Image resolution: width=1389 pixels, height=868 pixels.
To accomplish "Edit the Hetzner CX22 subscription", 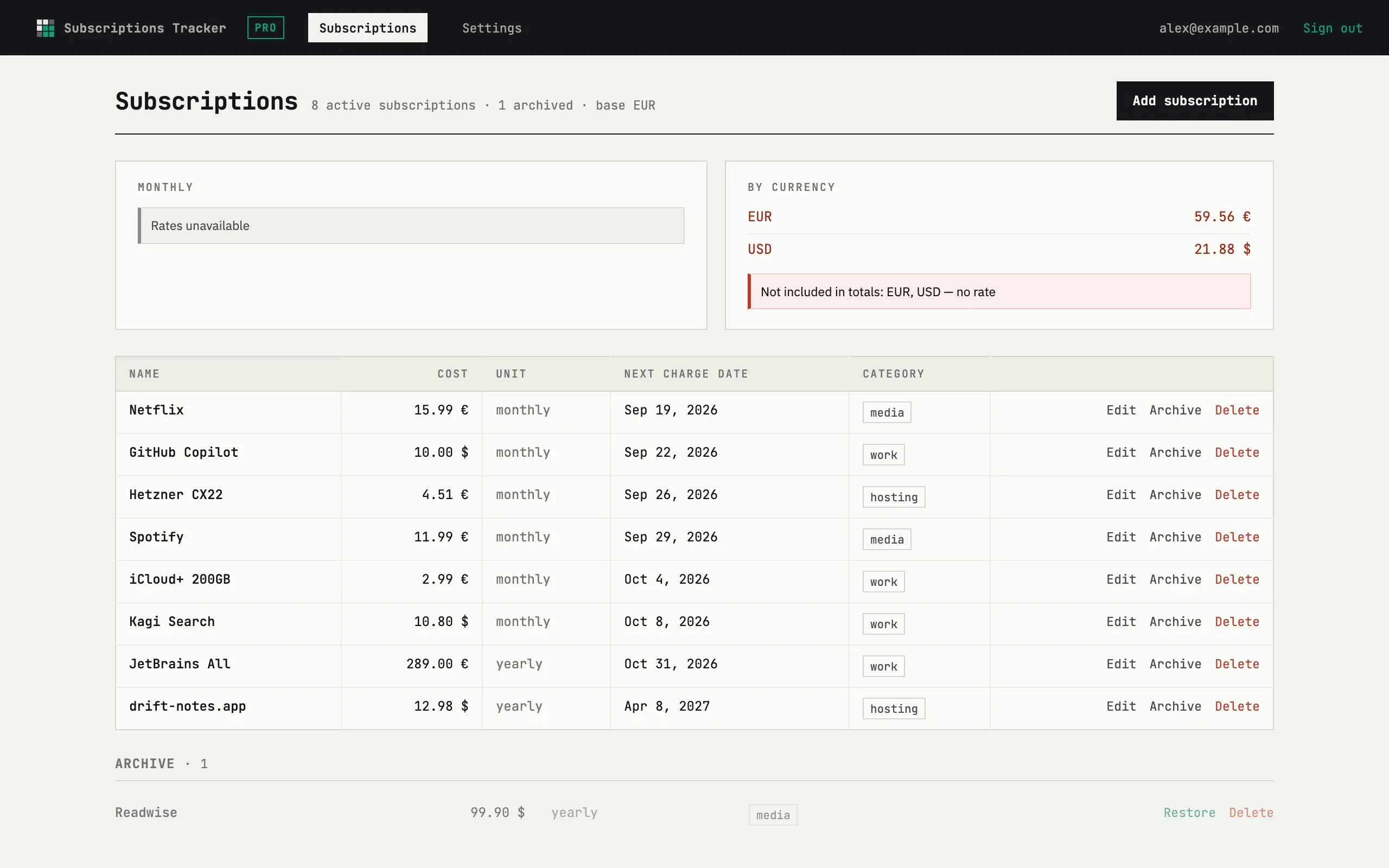I will click(x=1121, y=495).
